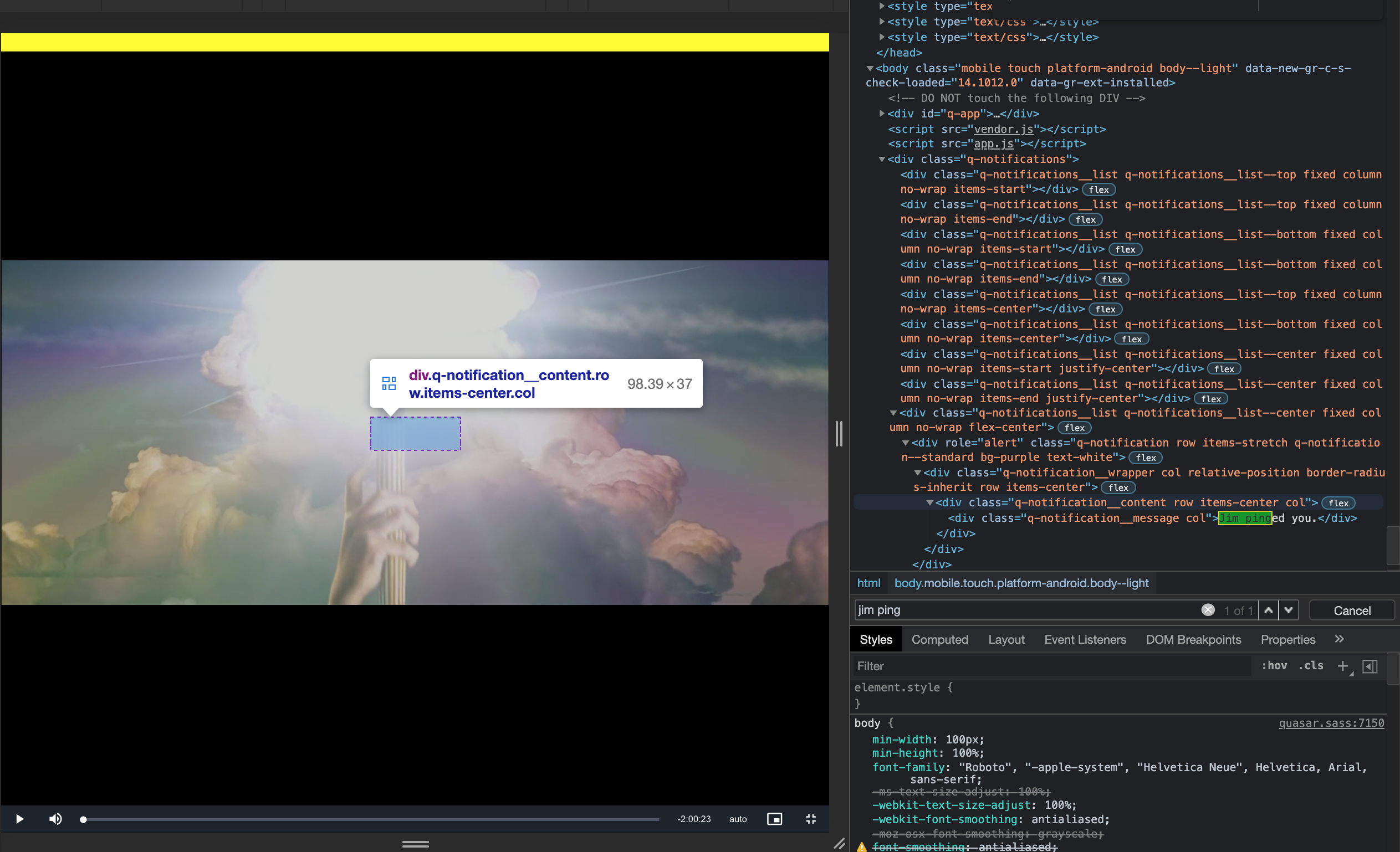Collapse the q-notification__wrapper div
The width and height of the screenshot is (1400, 852).
point(917,473)
